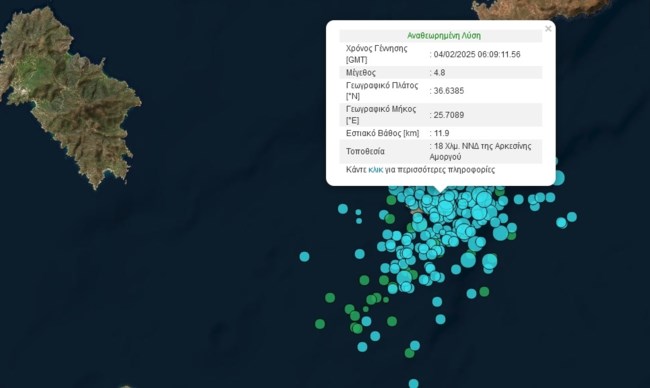Click the 'Αναθεωρημένη Λύση' popup header
The width and height of the screenshot is (650, 388).
[444, 36]
